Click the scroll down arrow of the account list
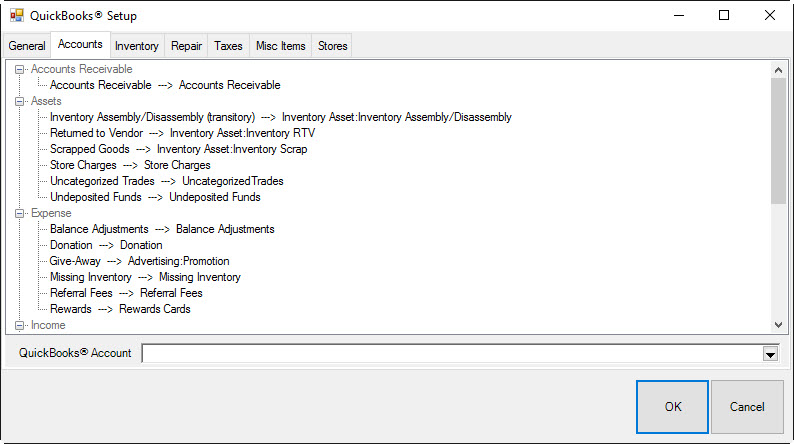Image resolution: width=794 pixels, height=444 pixels. [778, 325]
